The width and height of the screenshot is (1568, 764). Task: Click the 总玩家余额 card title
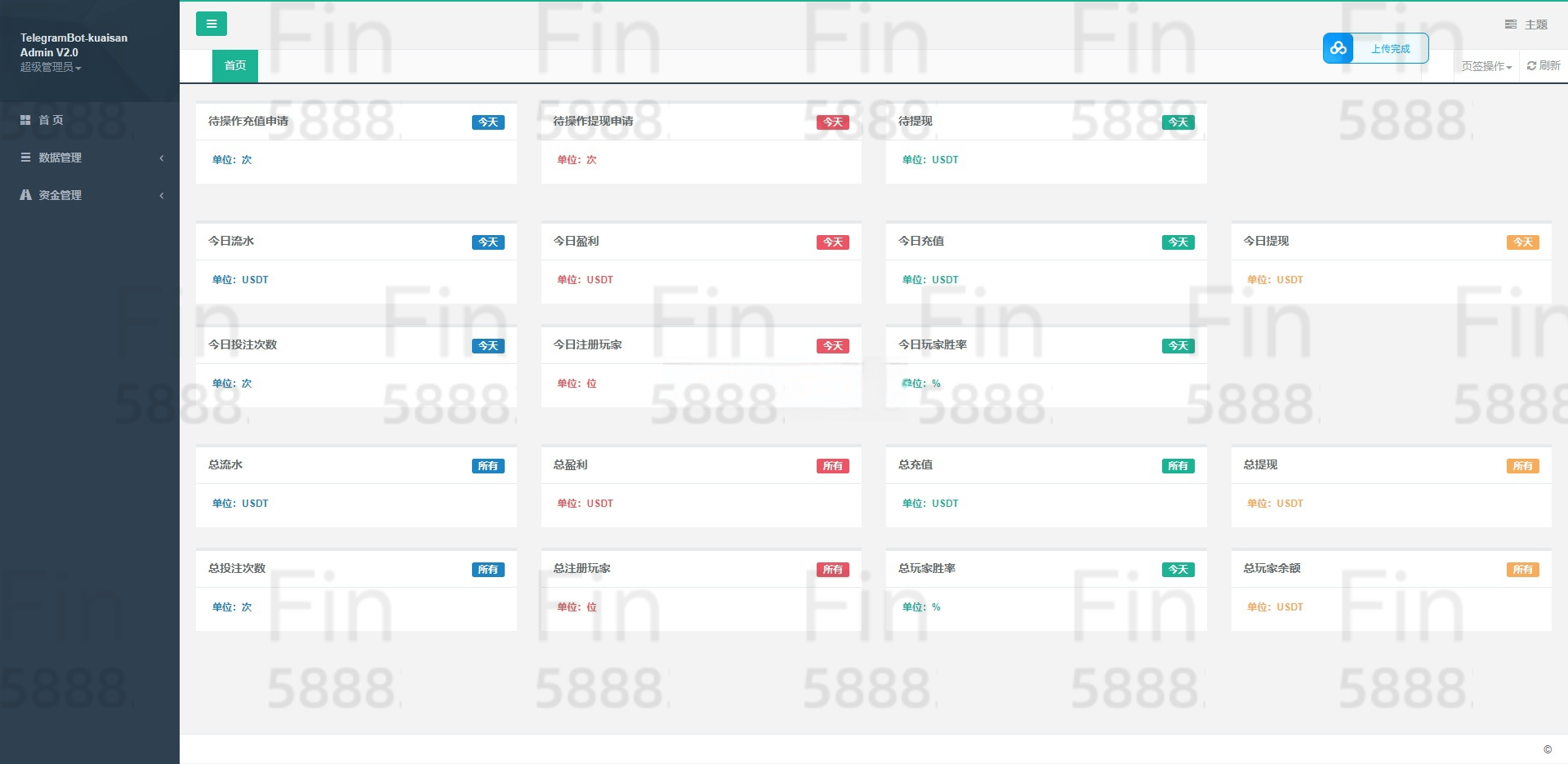1272,568
